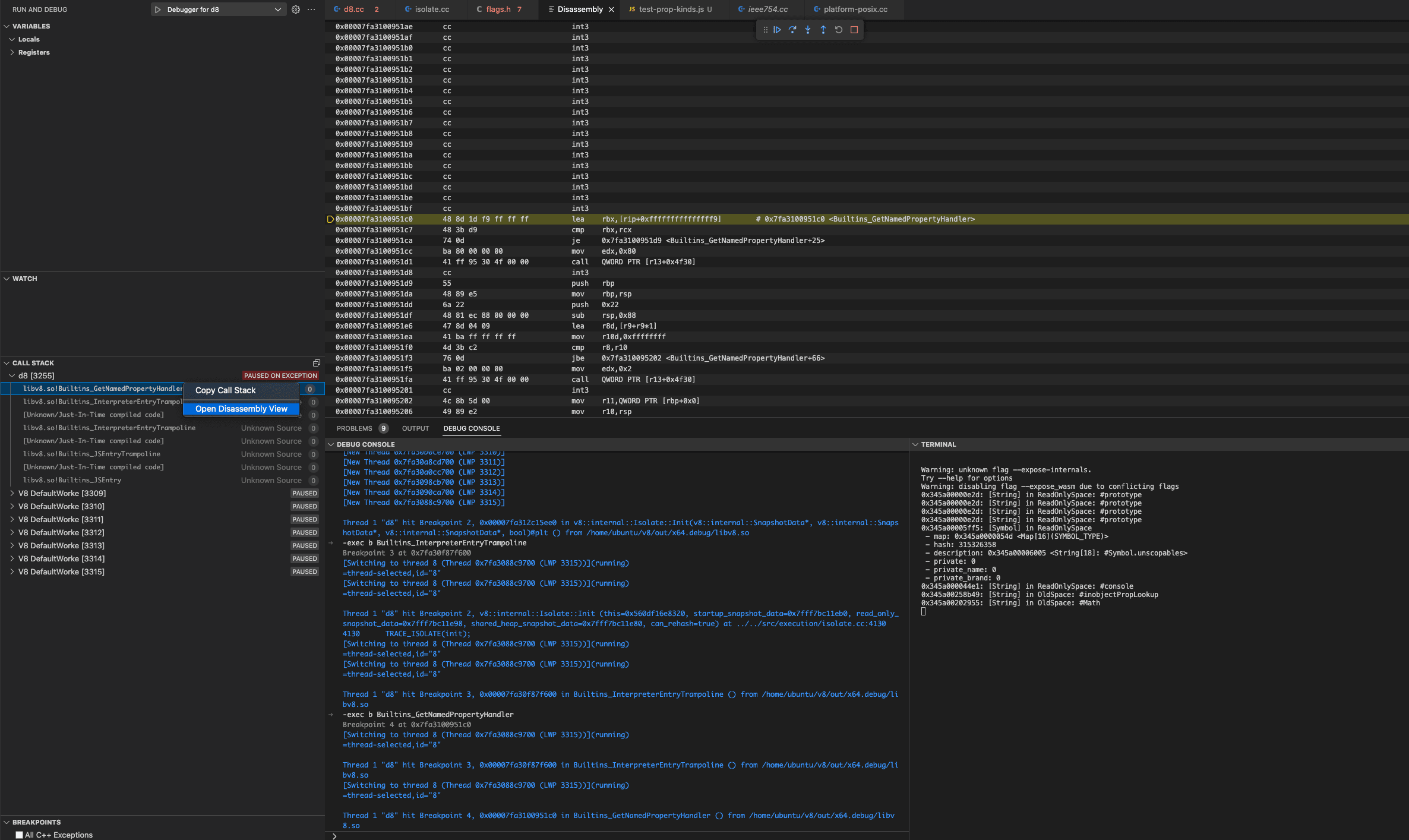Select Open Disassembly View from context menu
The width and height of the screenshot is (1409, 840).
click(x=241, y=409)
